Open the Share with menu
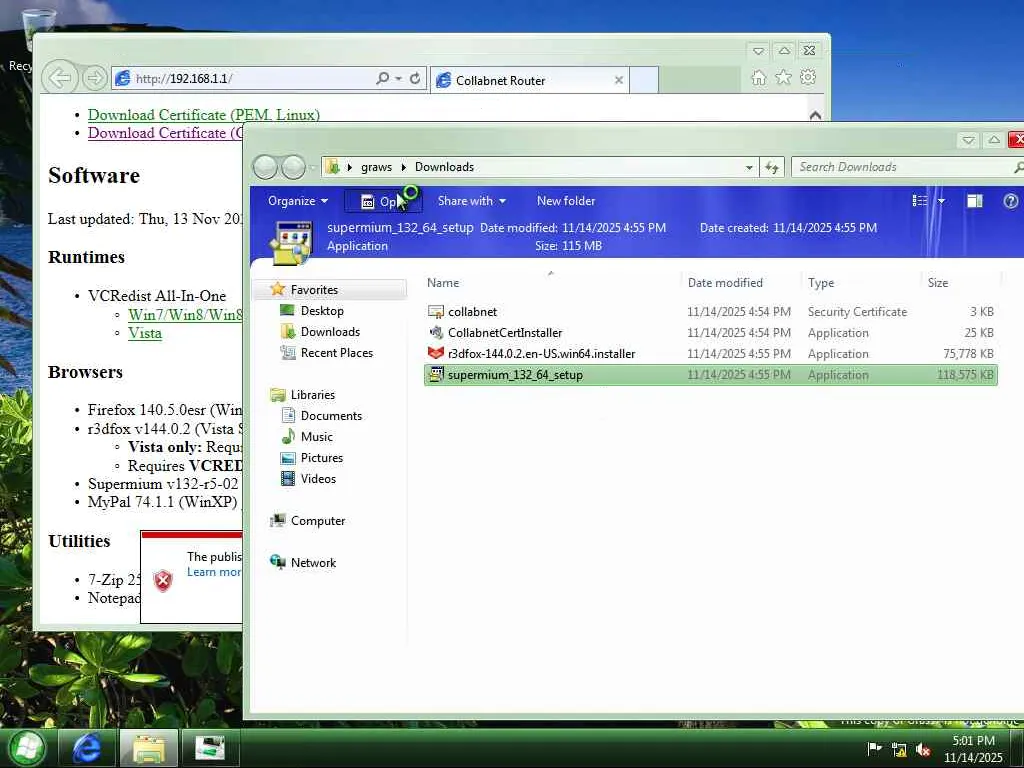The height and width of the screenshot is (768, 1024). click(472, 201)
